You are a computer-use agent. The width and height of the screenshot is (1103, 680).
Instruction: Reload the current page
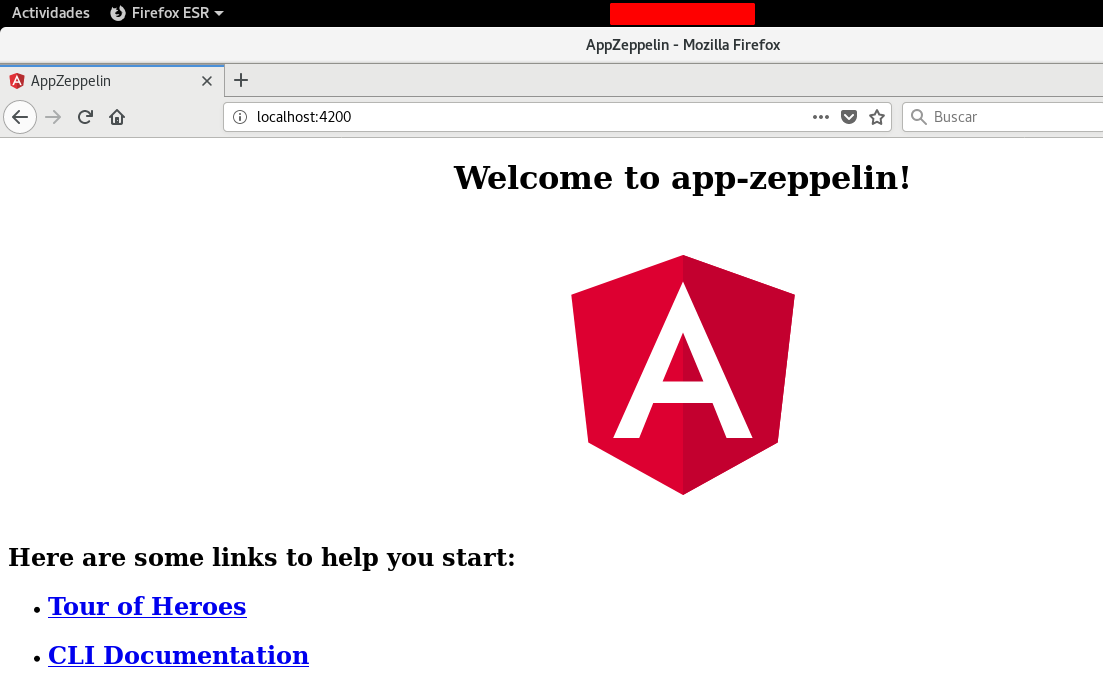(85, 117)
